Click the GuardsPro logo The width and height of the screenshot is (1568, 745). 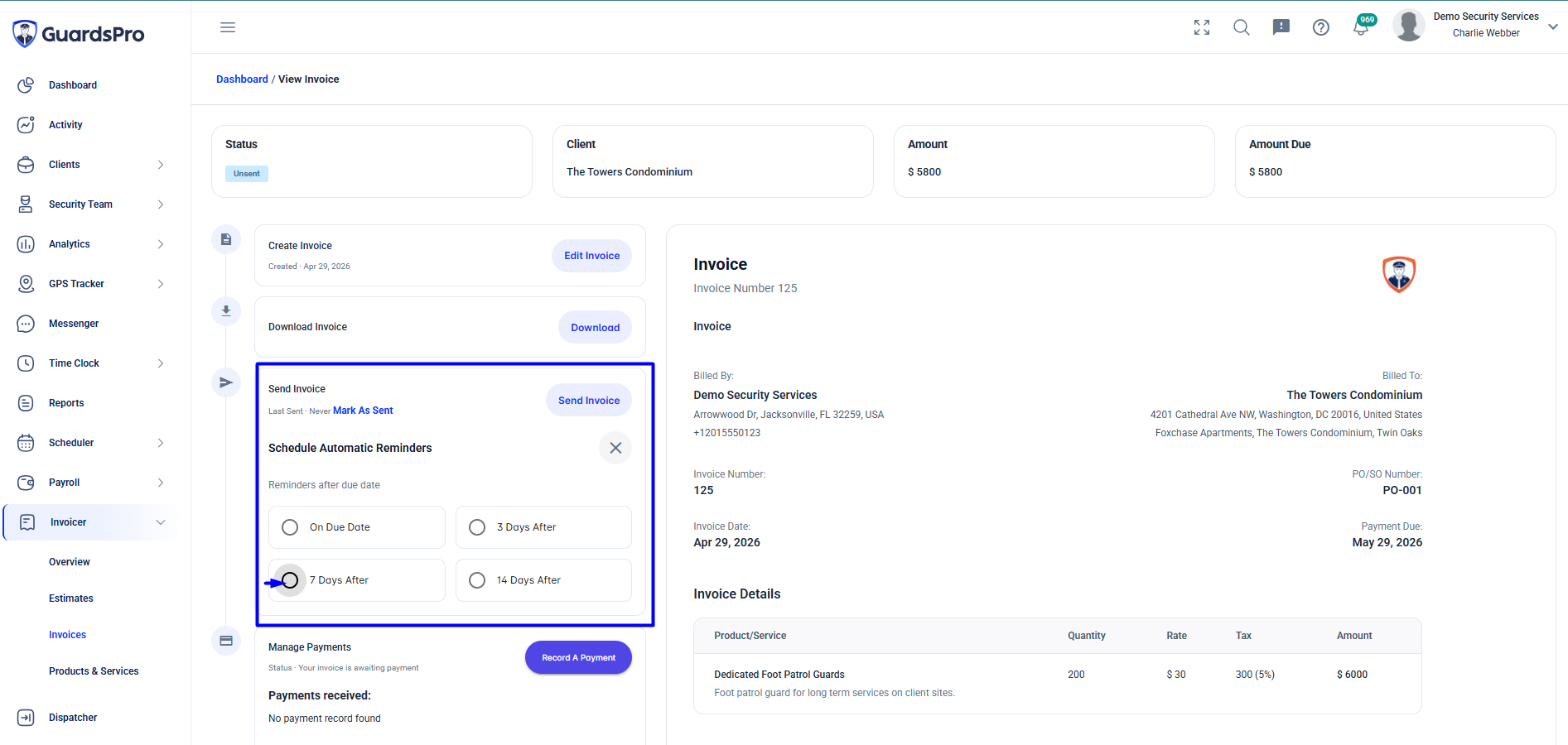pyautogui.click(x=79, y=34)
